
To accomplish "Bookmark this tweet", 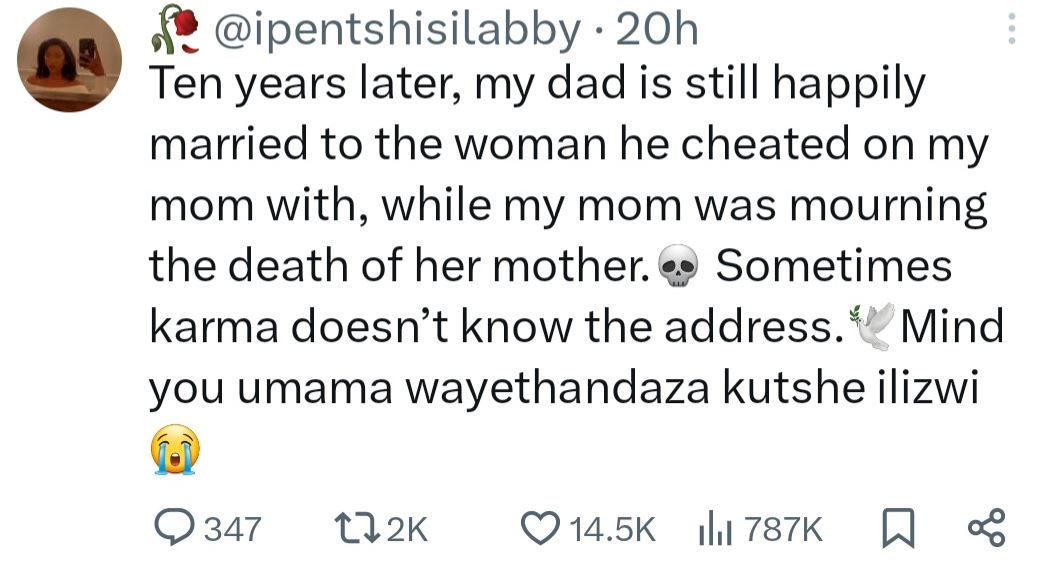I will point(899,527).
